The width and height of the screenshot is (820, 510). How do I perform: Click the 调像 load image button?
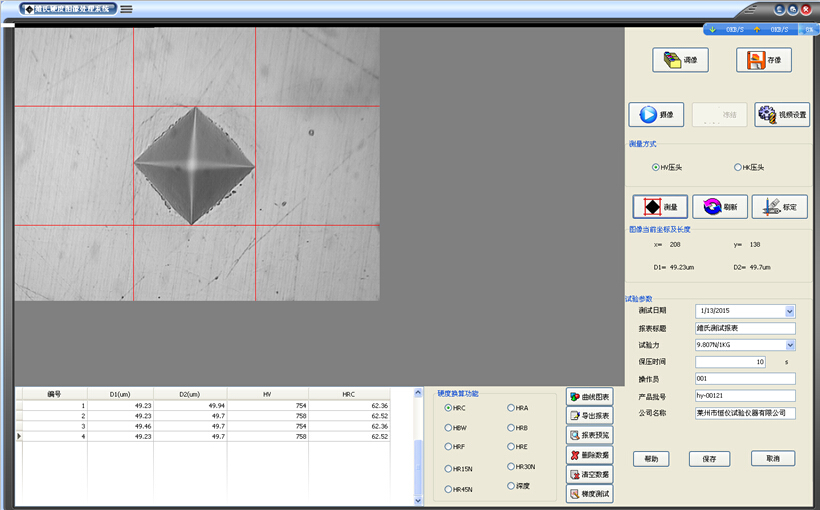tap(680, 60)
